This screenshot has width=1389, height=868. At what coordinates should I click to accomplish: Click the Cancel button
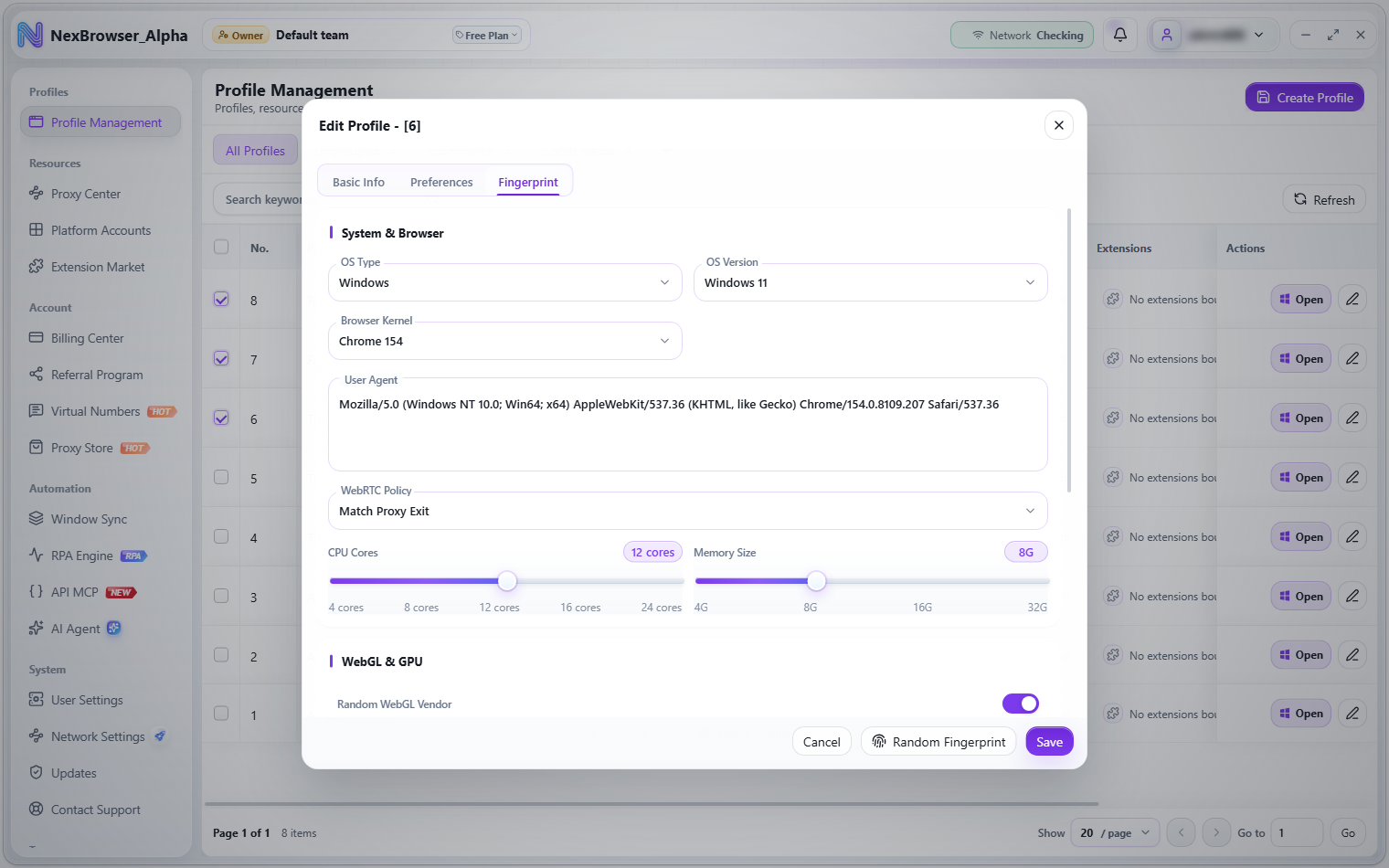[822, 742]
